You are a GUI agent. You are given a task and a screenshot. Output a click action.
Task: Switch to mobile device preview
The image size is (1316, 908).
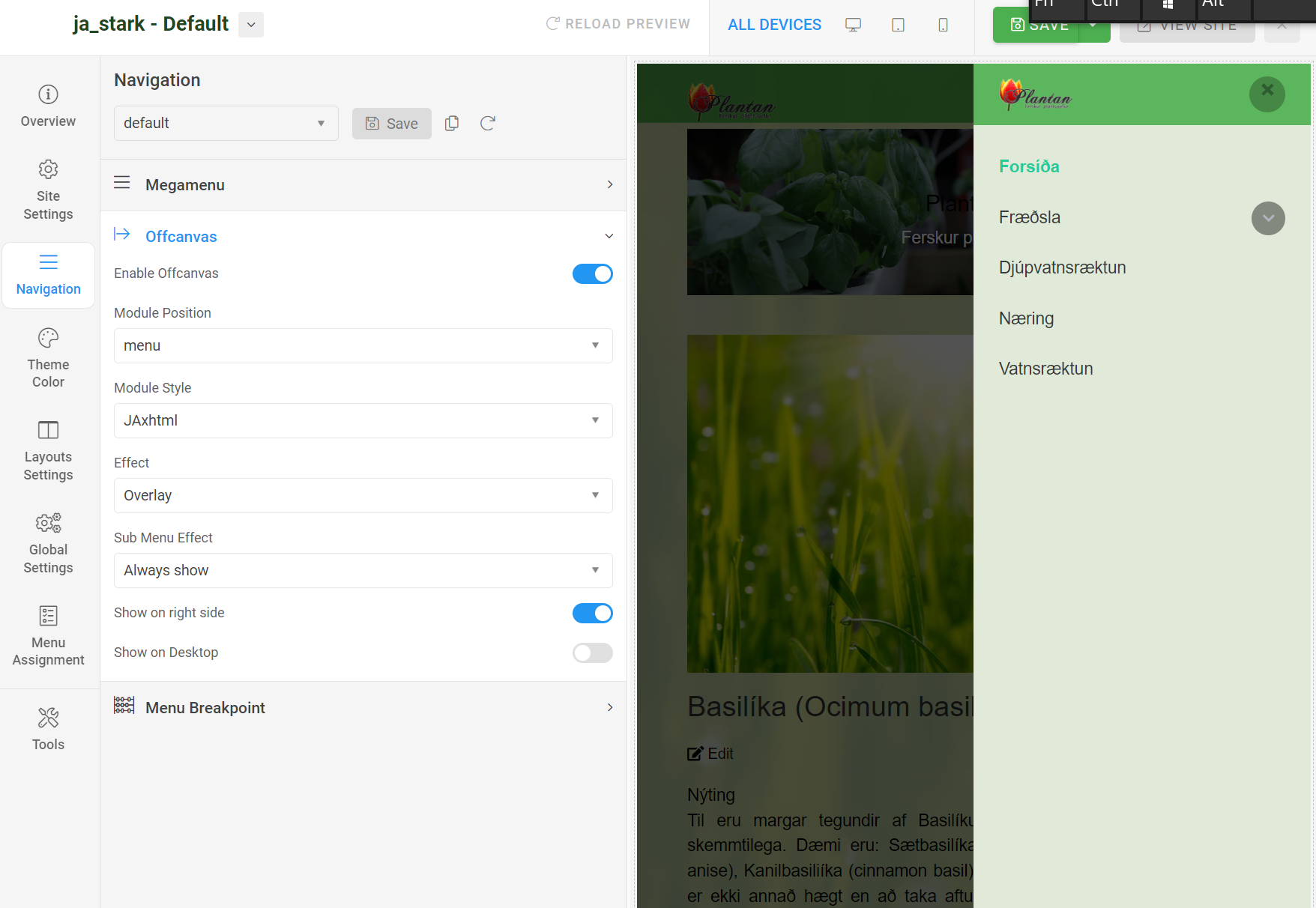(x=944, y=25)
